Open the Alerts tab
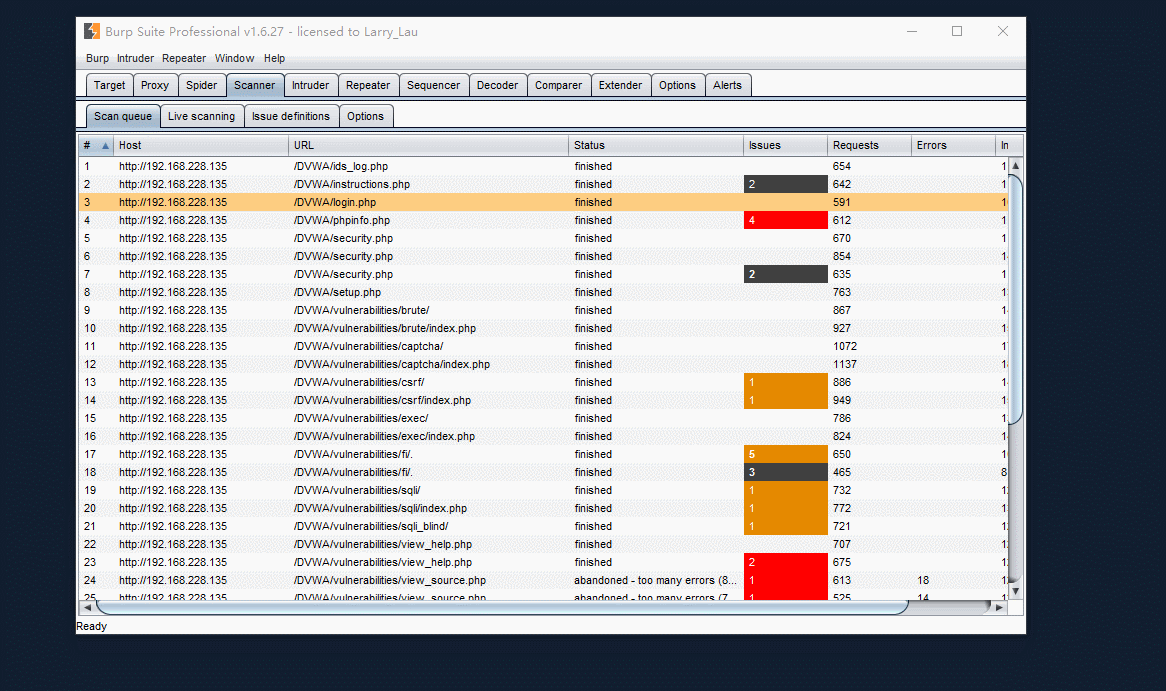 tap(727, 86)
